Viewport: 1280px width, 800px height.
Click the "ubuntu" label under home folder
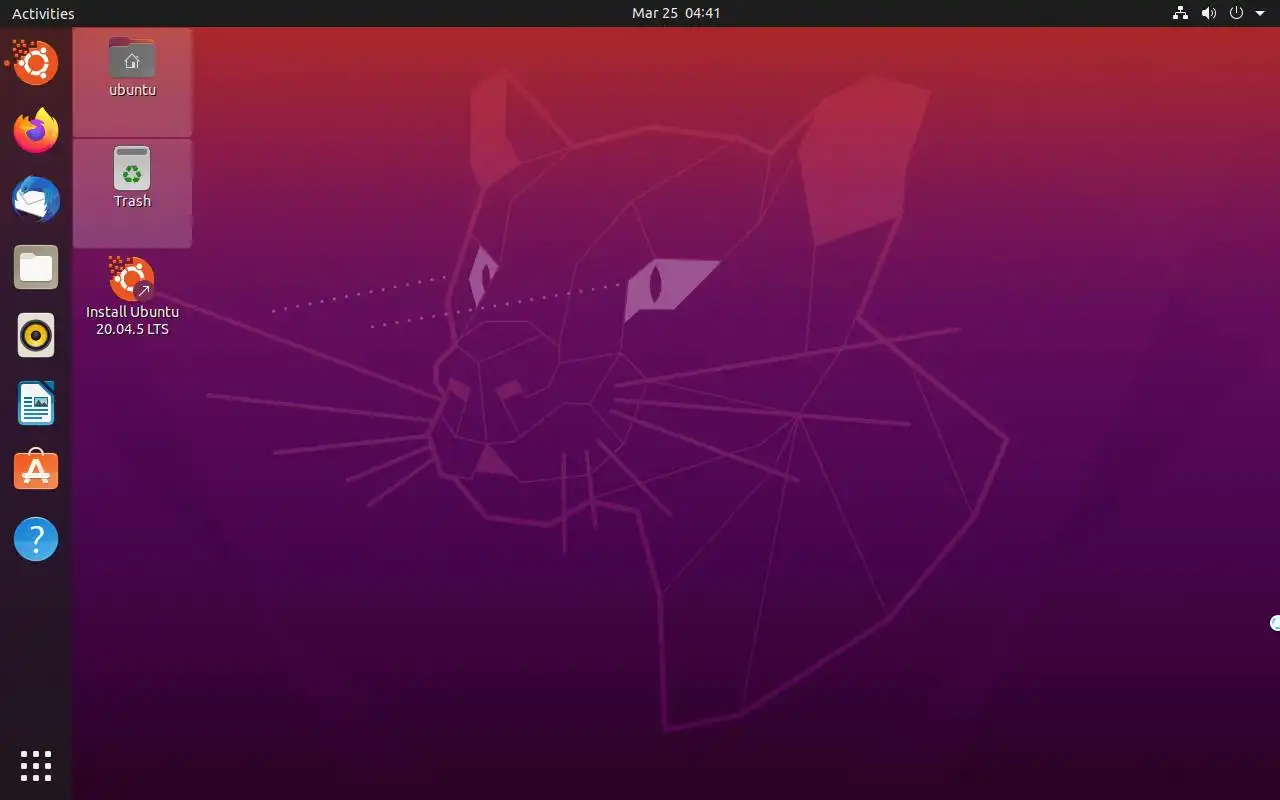tap(132, 90)
